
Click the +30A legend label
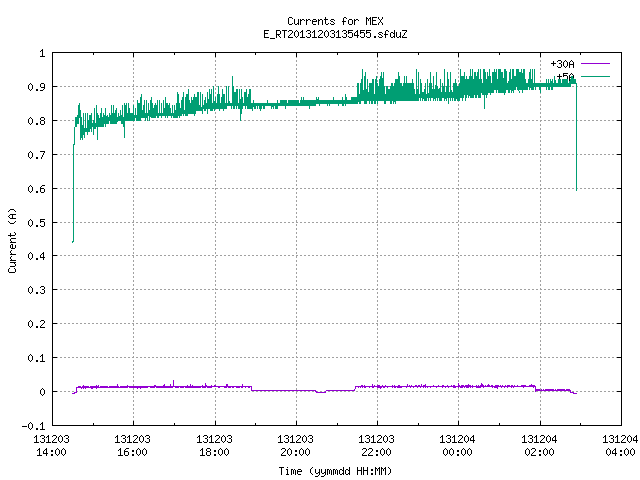point(562,64)
